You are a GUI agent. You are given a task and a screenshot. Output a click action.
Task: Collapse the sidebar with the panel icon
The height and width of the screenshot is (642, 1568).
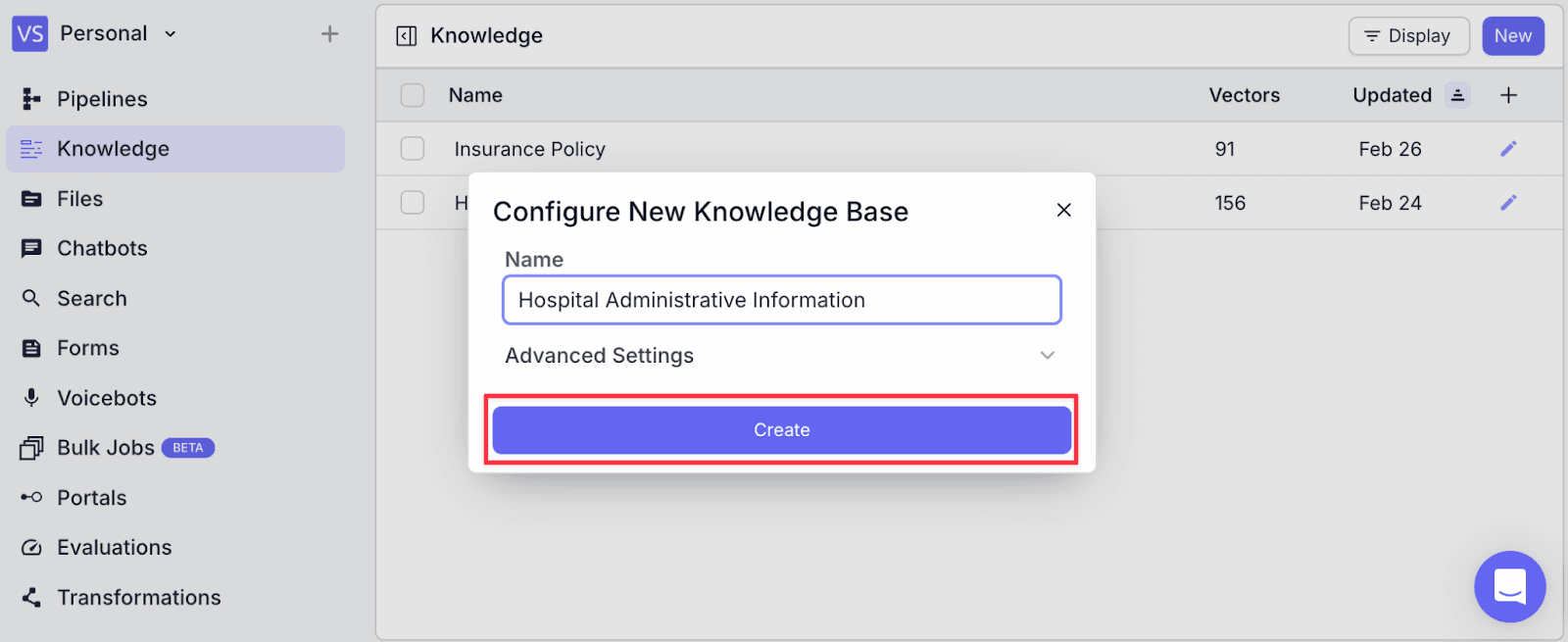[406, 36]
